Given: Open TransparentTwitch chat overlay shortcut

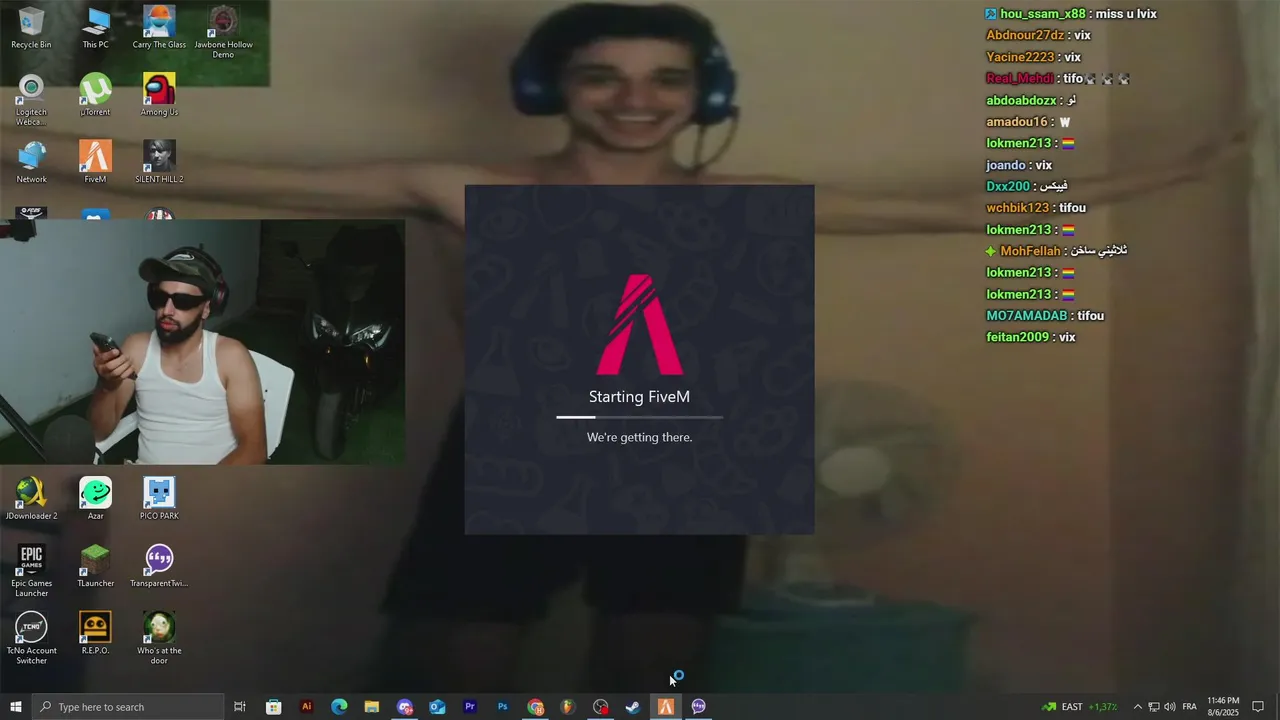Looking at the screenshot, I should pyautogui.click(x=159, y=566).
